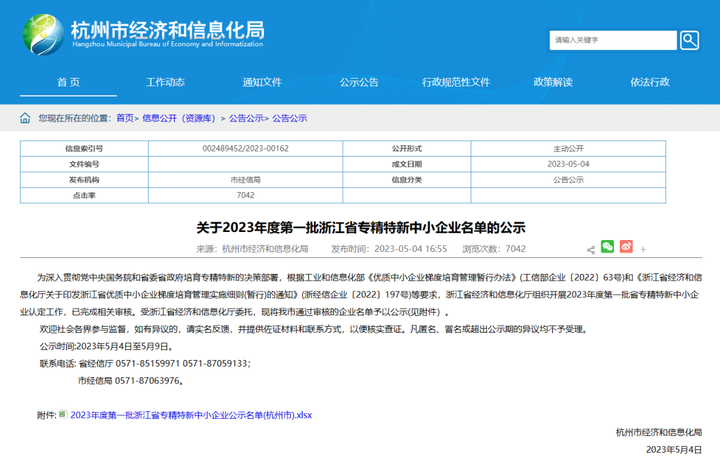The height and width of the screenshot is (472, 720).
Task: Download the 2023 enterprise list xlsx attachment
Action: coord(190,414)
